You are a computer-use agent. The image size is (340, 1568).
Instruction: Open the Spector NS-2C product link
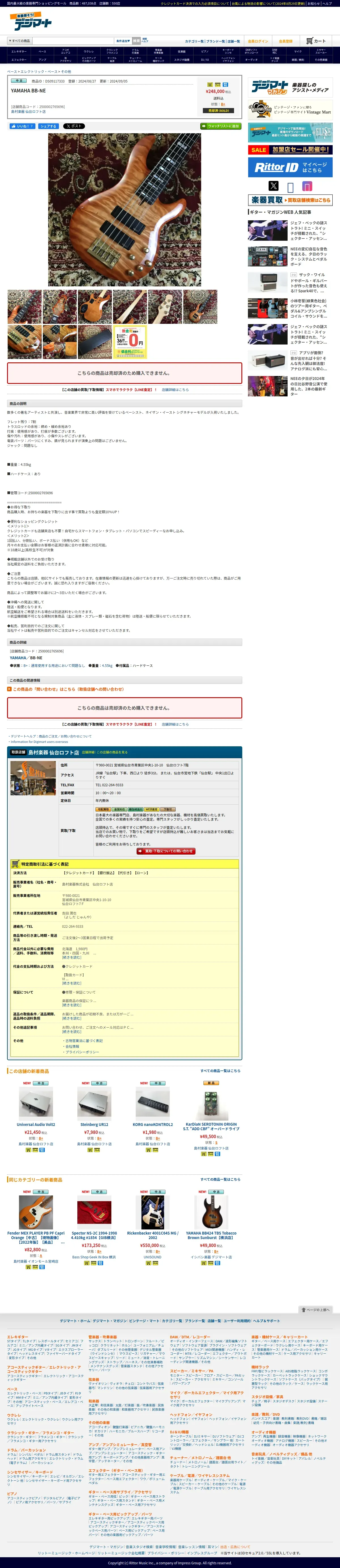(x=94, y=1235)
